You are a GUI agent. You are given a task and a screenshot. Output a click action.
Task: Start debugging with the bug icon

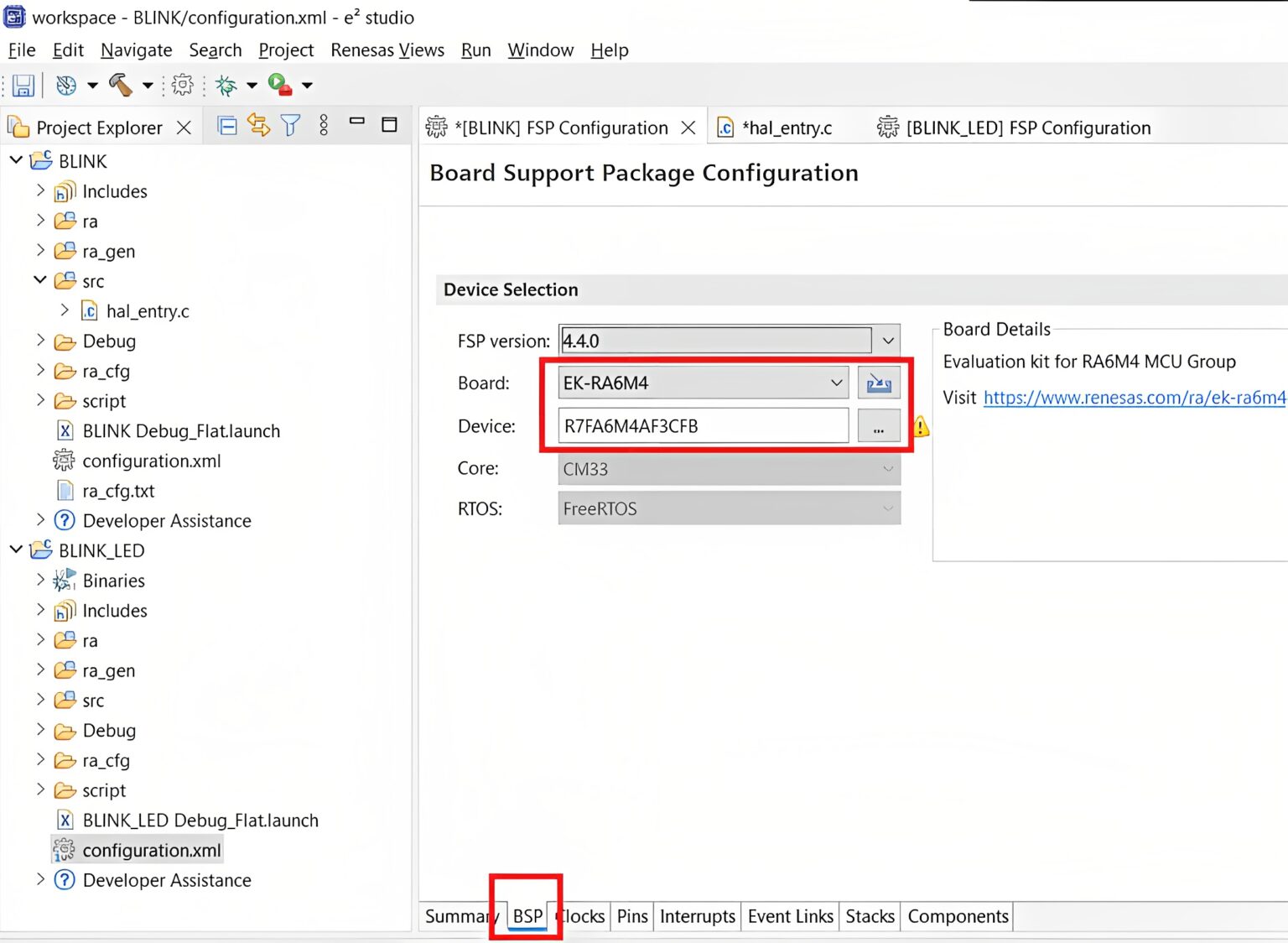(224, 85)
